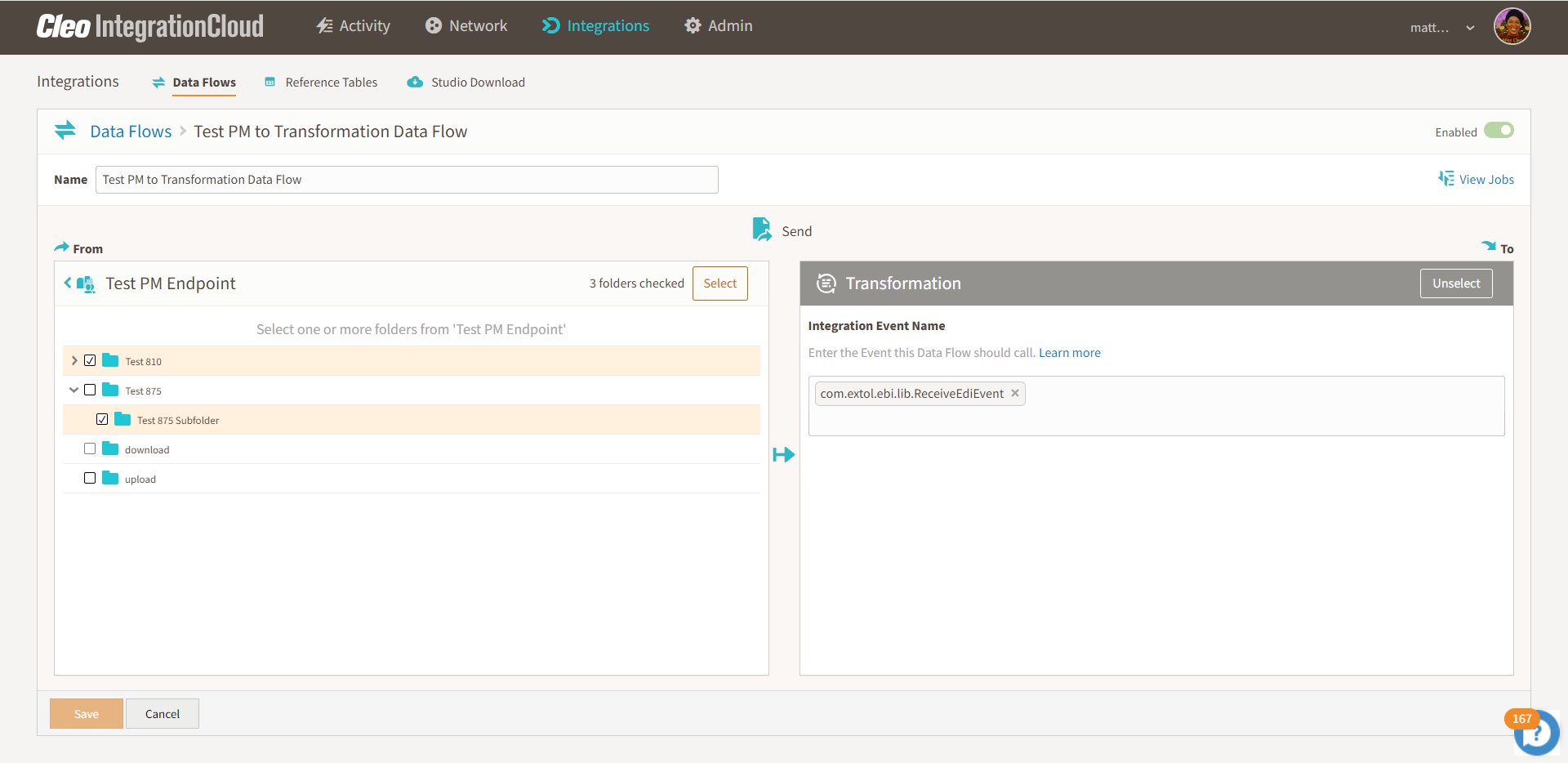Toggle the Enabled switch off

tap(1499, 131)
